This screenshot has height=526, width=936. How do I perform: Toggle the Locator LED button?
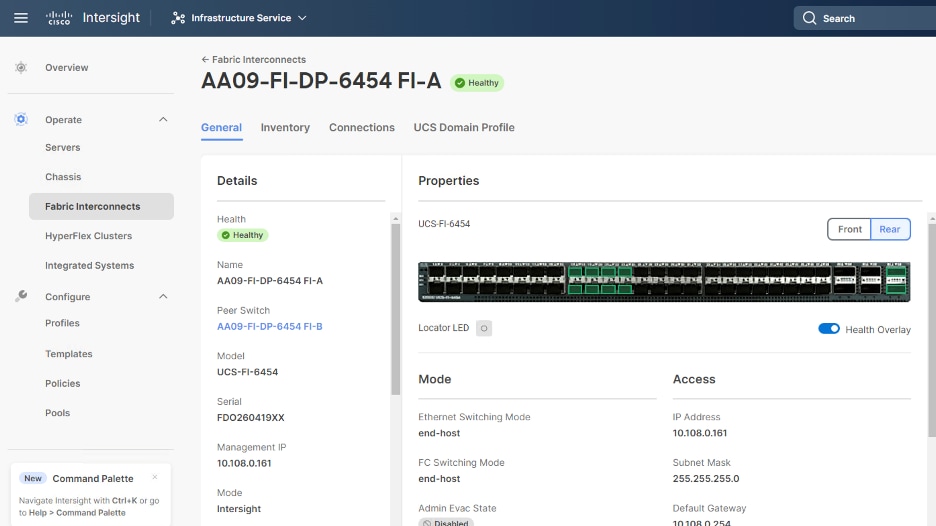coord(484,328)
